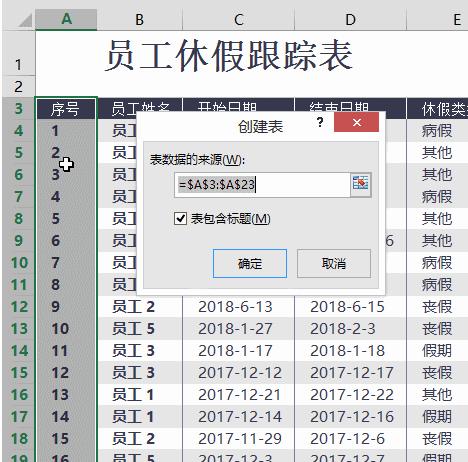Click the select-all corner triangle

25,20
